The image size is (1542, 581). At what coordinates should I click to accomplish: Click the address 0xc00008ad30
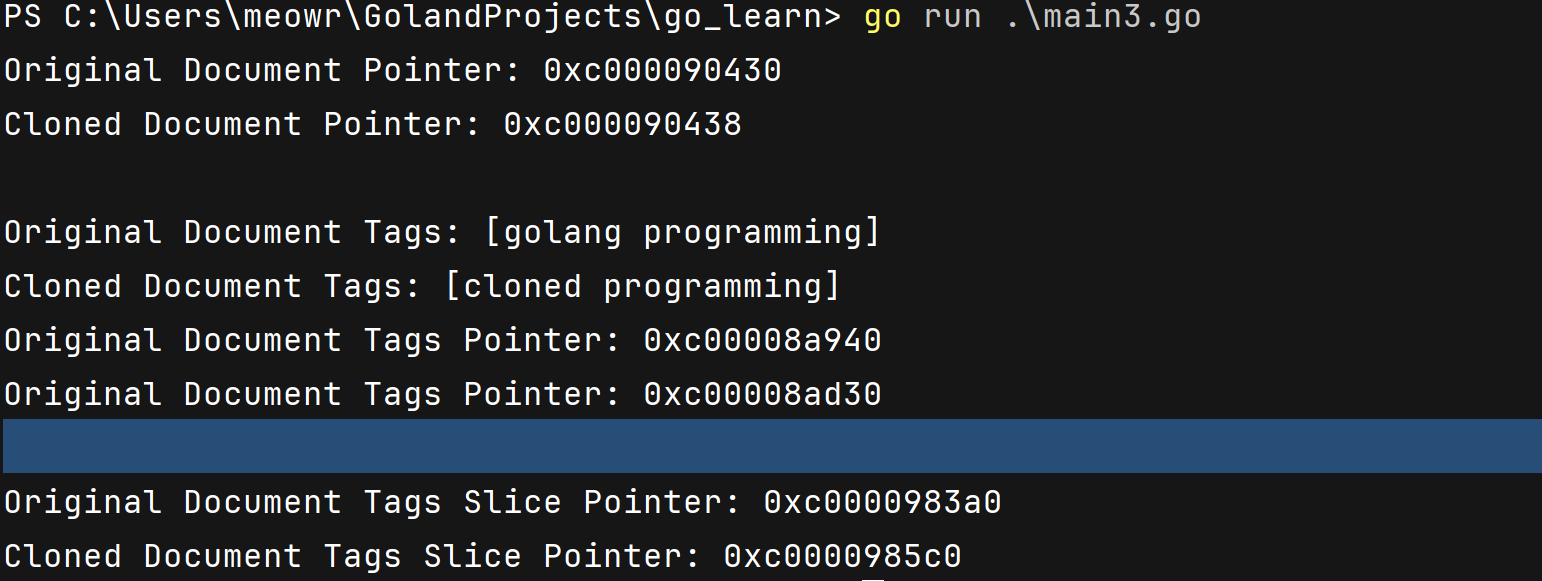pos(762,394)
